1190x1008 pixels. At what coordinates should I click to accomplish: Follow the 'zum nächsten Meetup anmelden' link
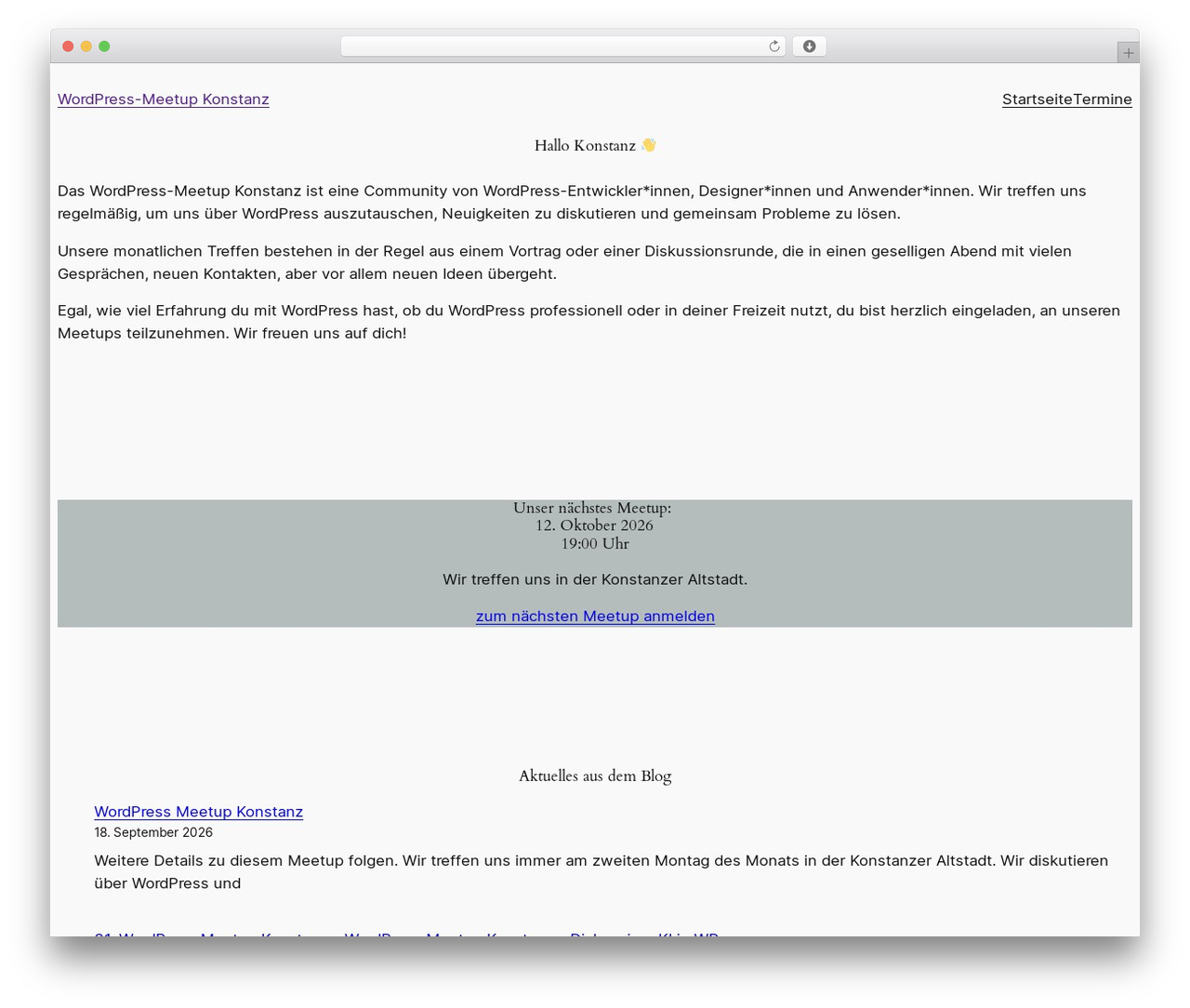(595, 617)
